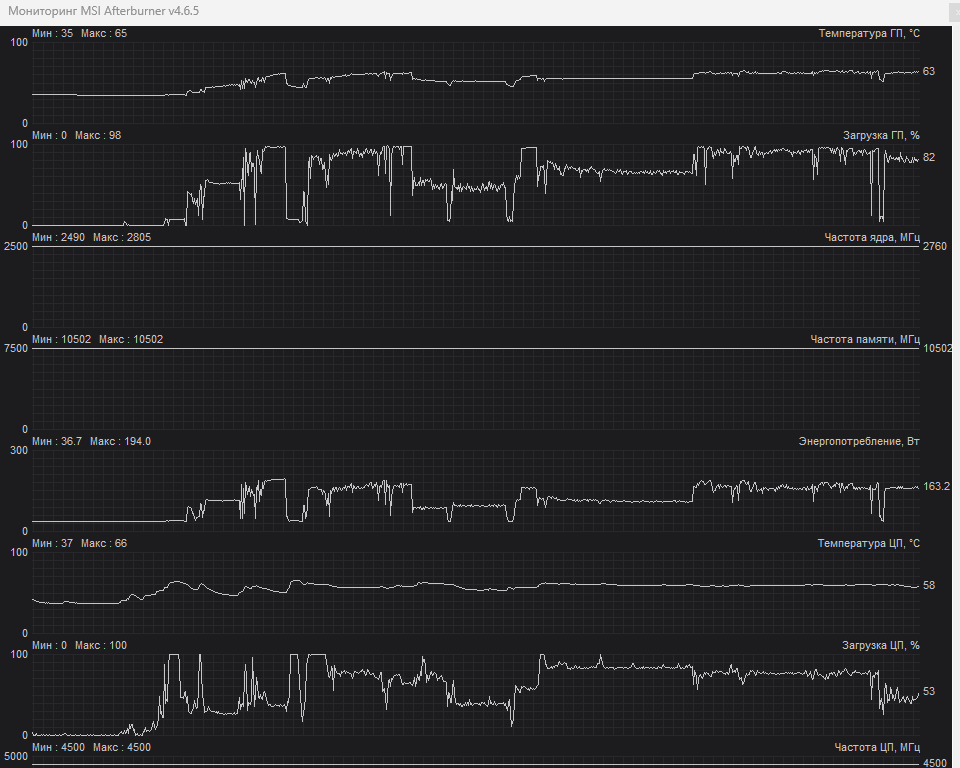Image resolution: width=960 pixels, height=768 pixels.
Task: Click 'Макс : 100' in the CPU load graph
Action: [101, 646]
